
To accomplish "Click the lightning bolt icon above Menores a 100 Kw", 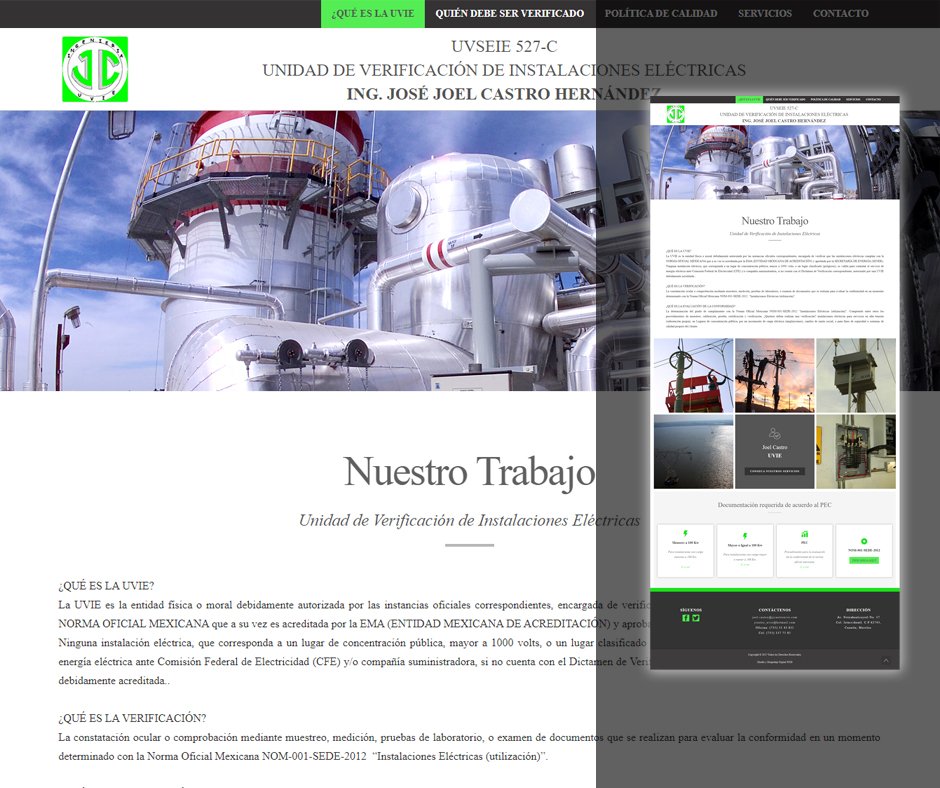I will click(x=685, y=533).
